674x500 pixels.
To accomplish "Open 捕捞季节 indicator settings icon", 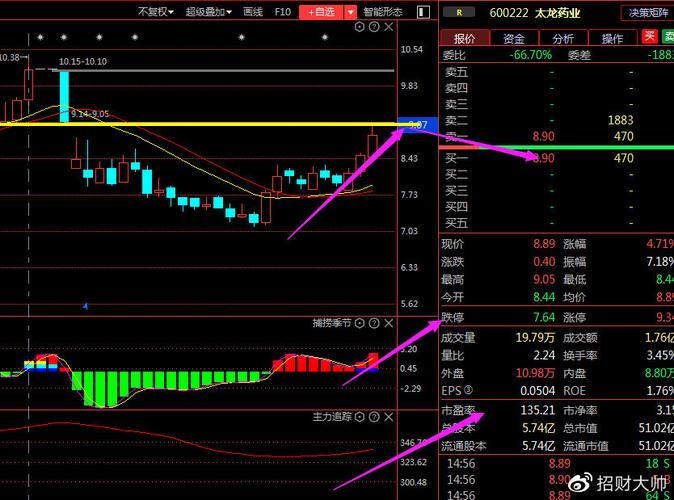I will [360, 323].
